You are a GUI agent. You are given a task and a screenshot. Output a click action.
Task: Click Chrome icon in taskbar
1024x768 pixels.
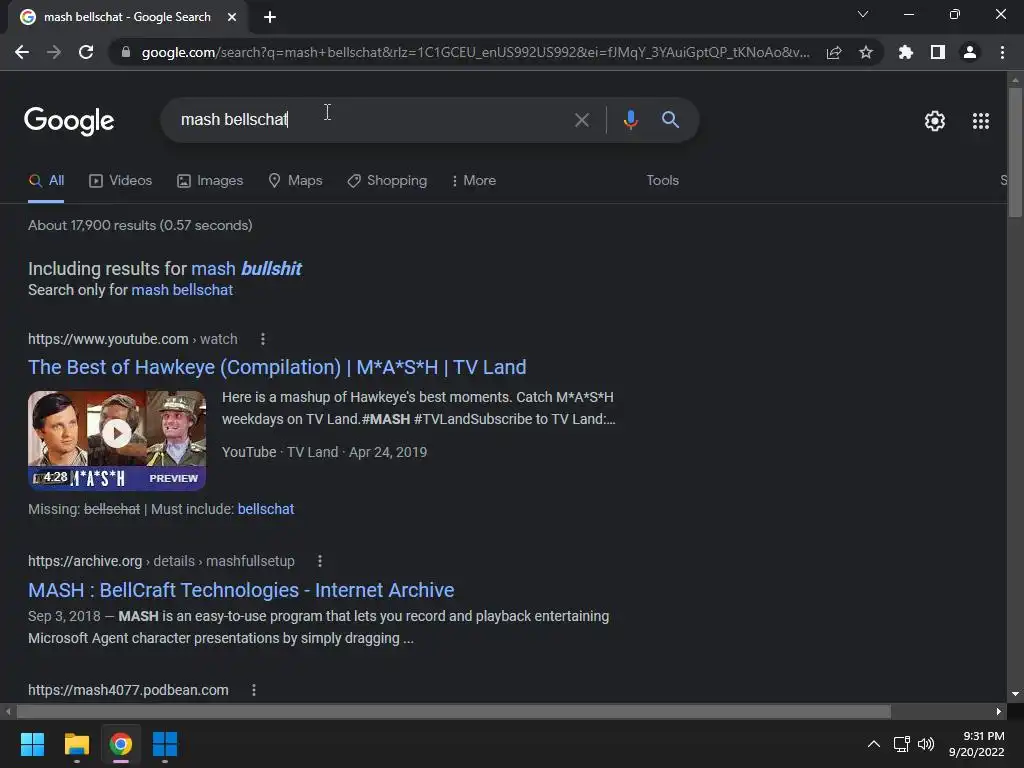coord(121,744)
